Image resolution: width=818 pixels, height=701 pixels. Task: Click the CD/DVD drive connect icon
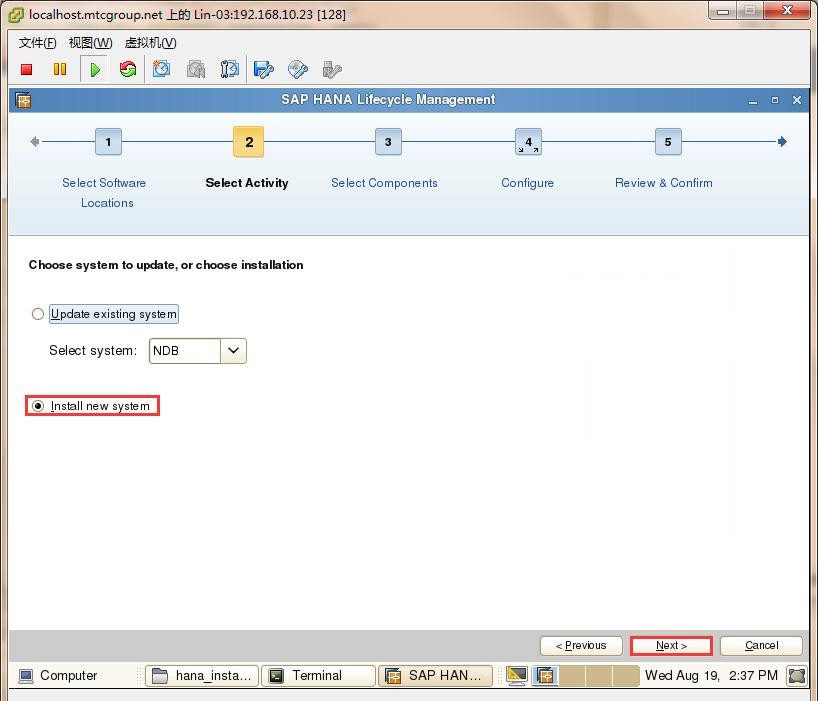pos(297,69)
